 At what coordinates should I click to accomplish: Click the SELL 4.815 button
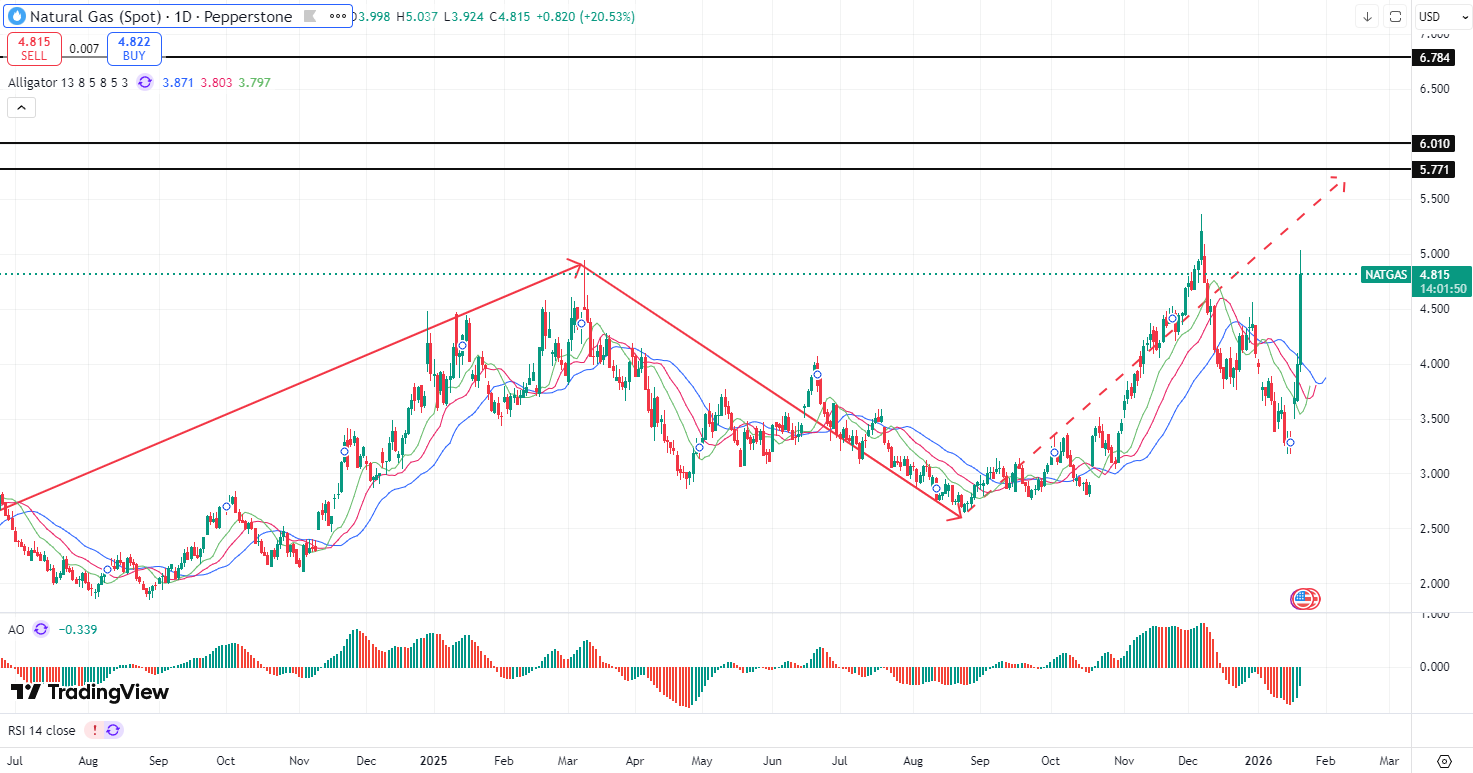point(35,49)
